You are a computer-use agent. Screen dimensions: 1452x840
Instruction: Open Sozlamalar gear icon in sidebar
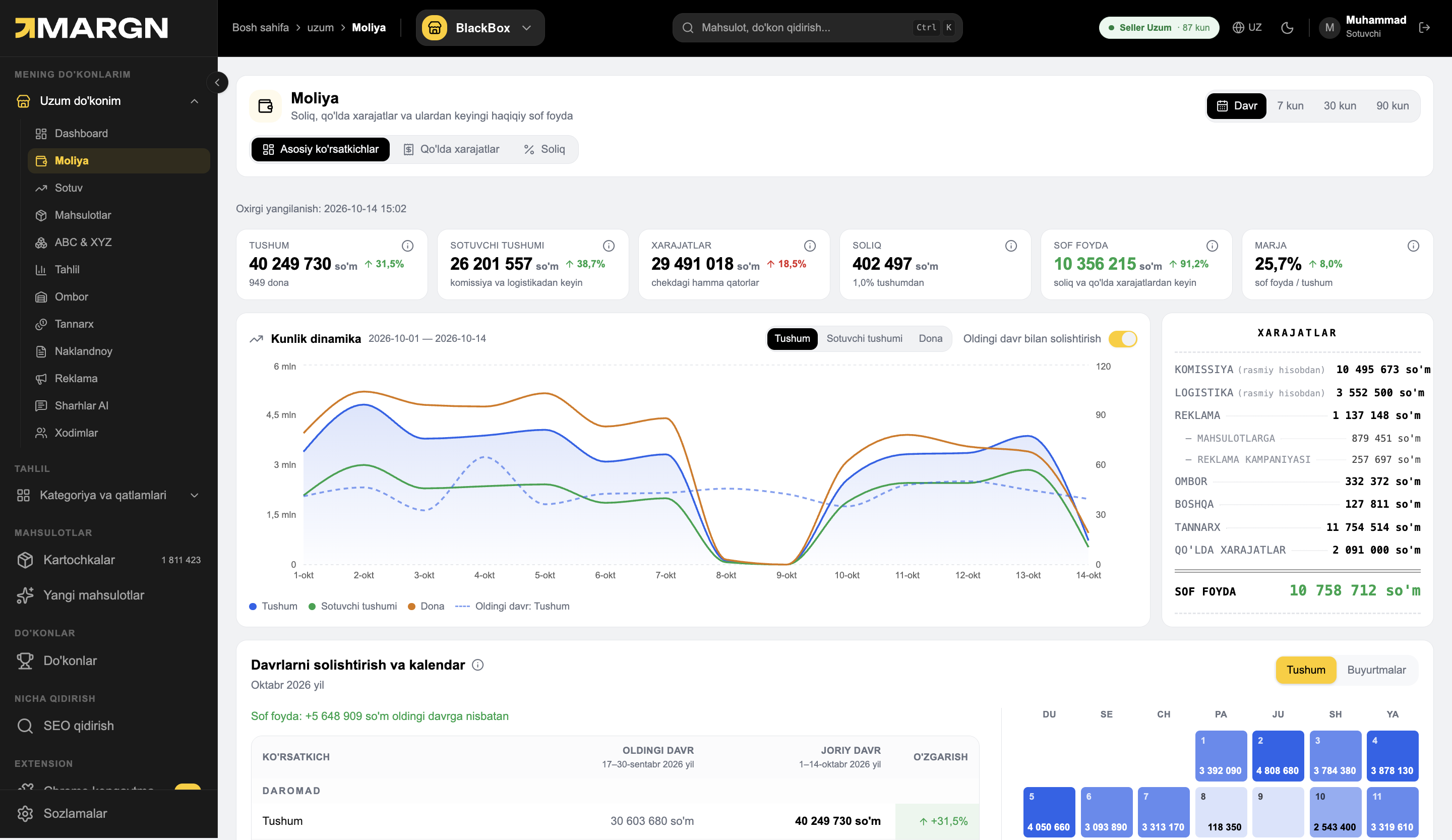pyautogui.click(x=25, y=813)
